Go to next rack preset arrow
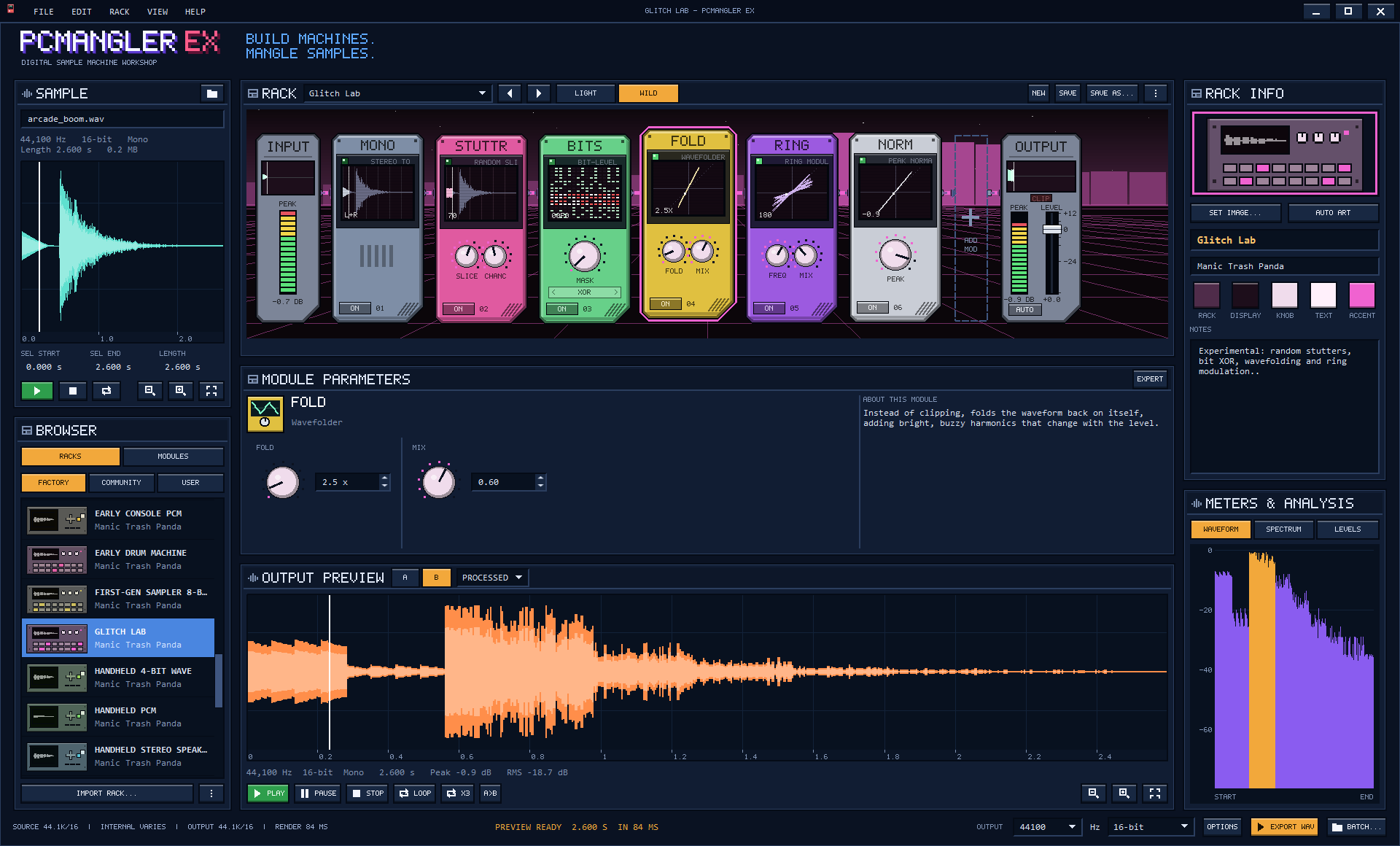 539,93
